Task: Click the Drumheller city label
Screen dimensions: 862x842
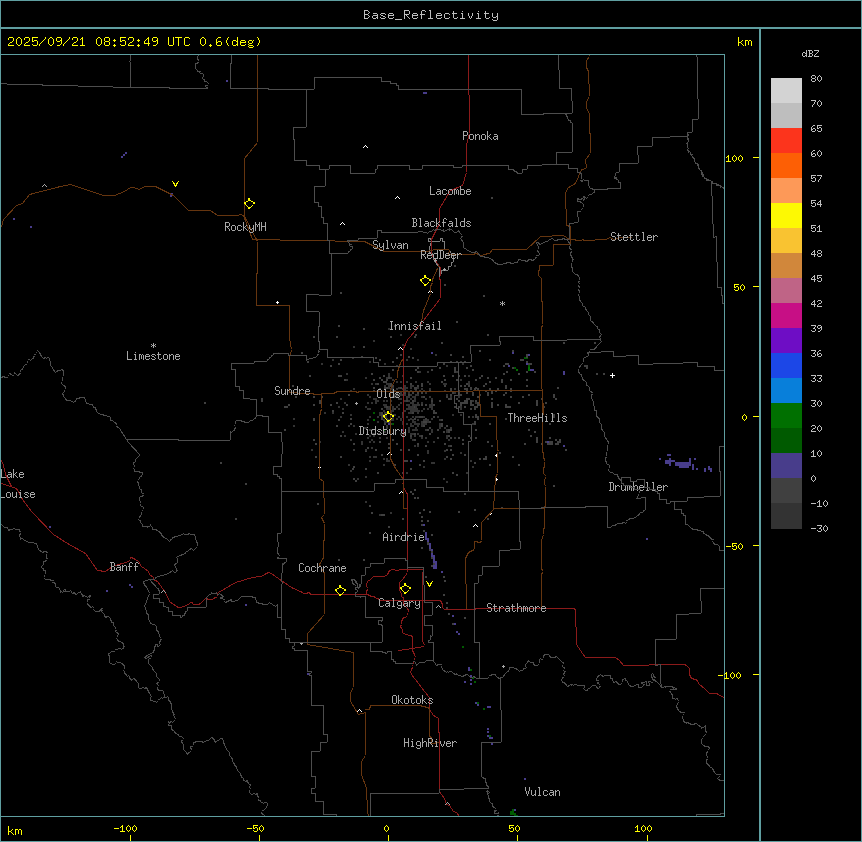Action: click(637, 487)
